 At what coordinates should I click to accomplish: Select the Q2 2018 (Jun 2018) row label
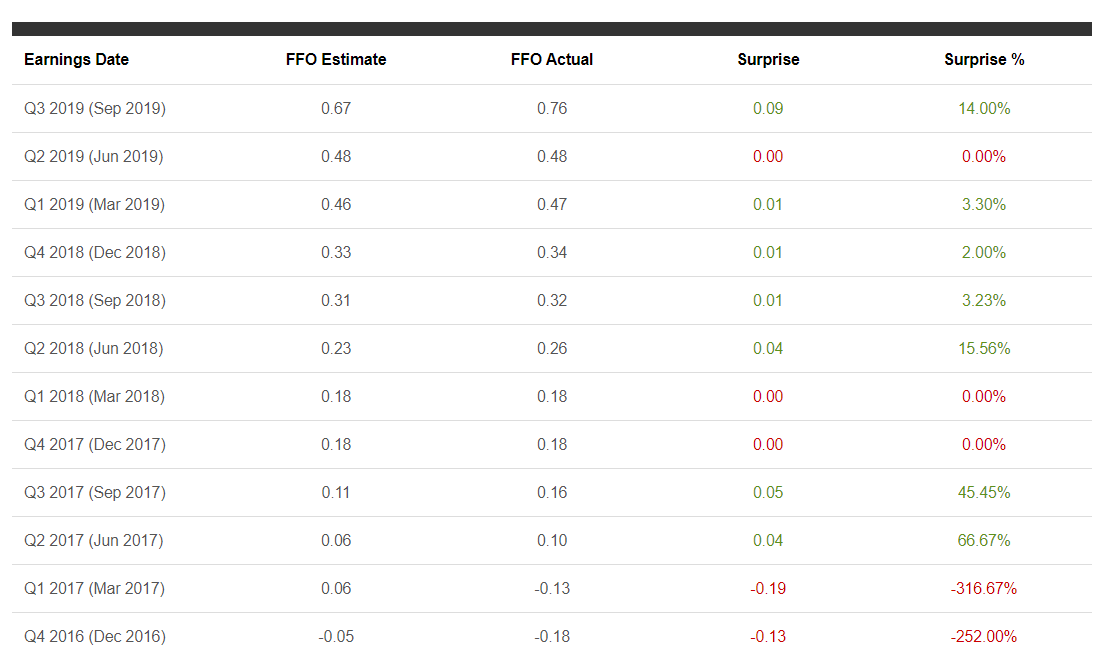coord(94,348)
